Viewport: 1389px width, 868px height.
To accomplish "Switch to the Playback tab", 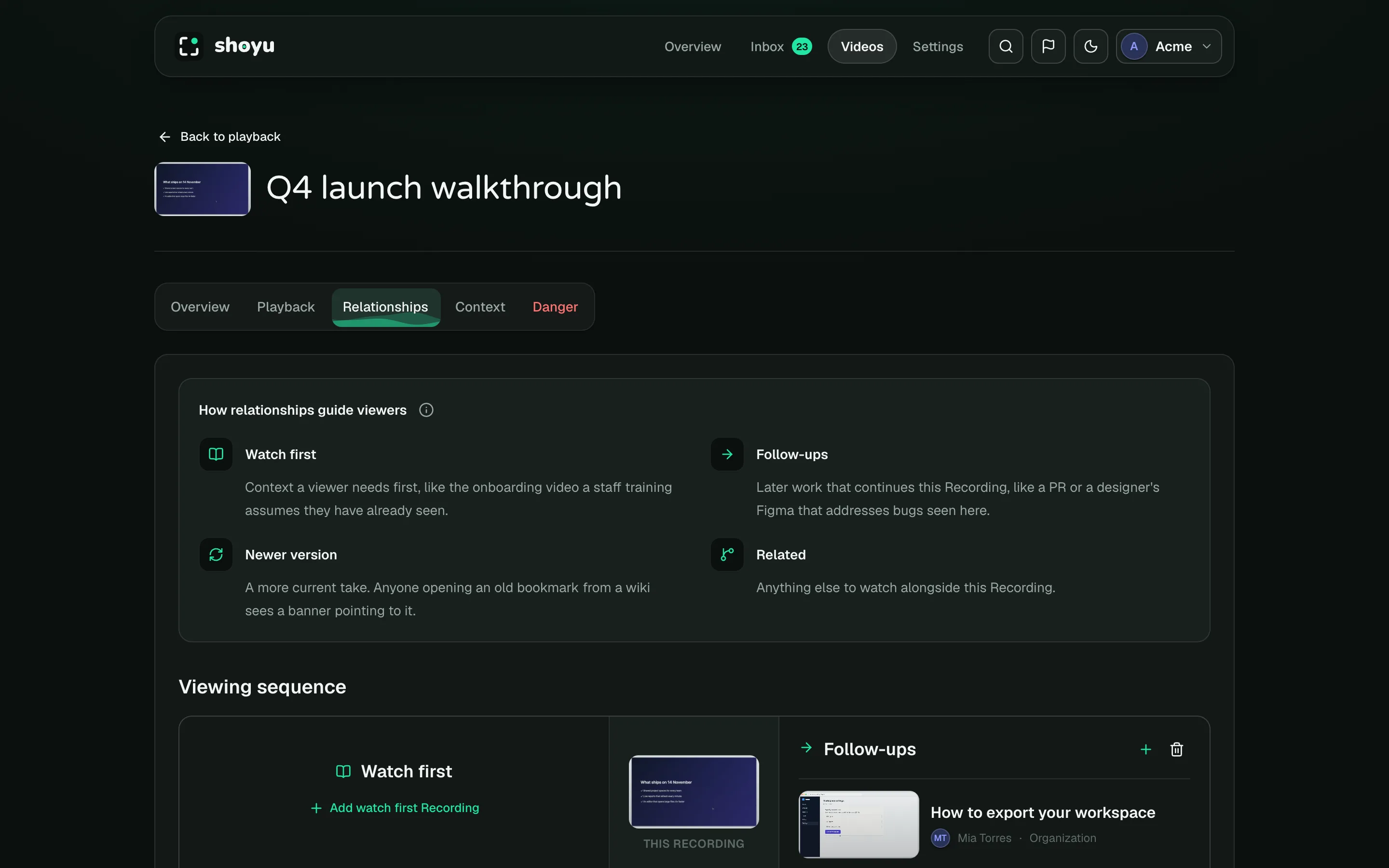I will pos(286,307).
